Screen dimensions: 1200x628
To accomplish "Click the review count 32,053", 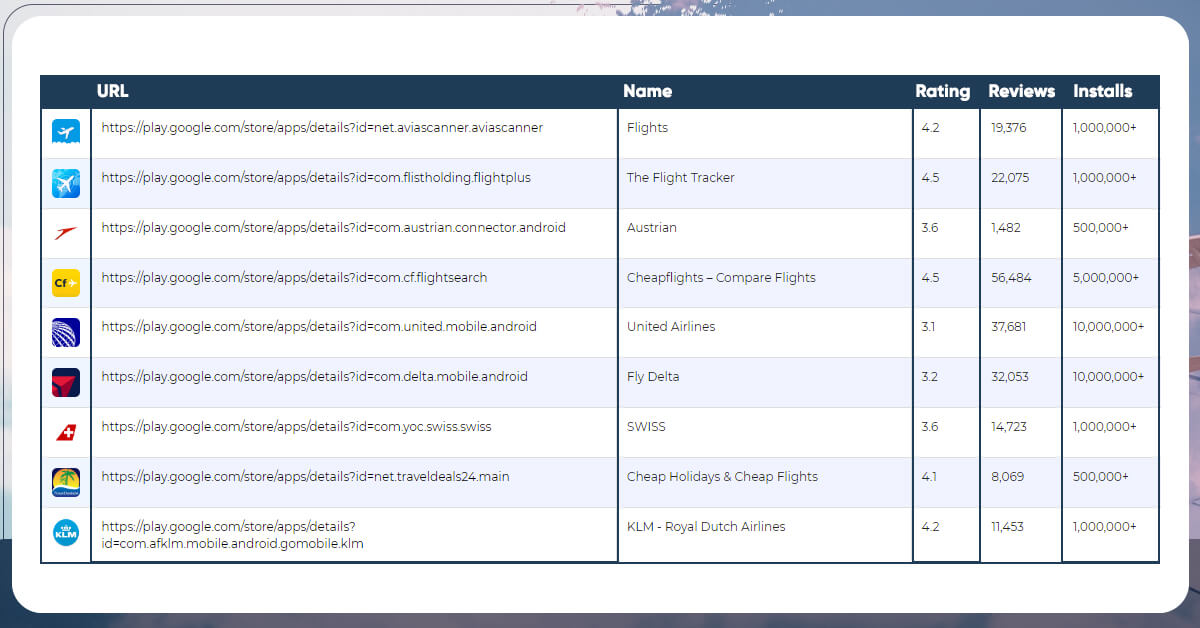I will 1010,377.
